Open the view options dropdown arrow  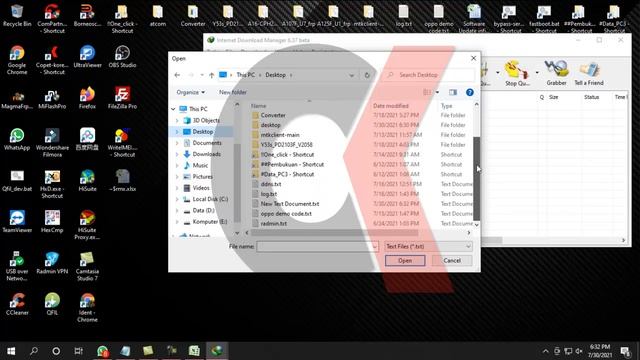point(438,92)
